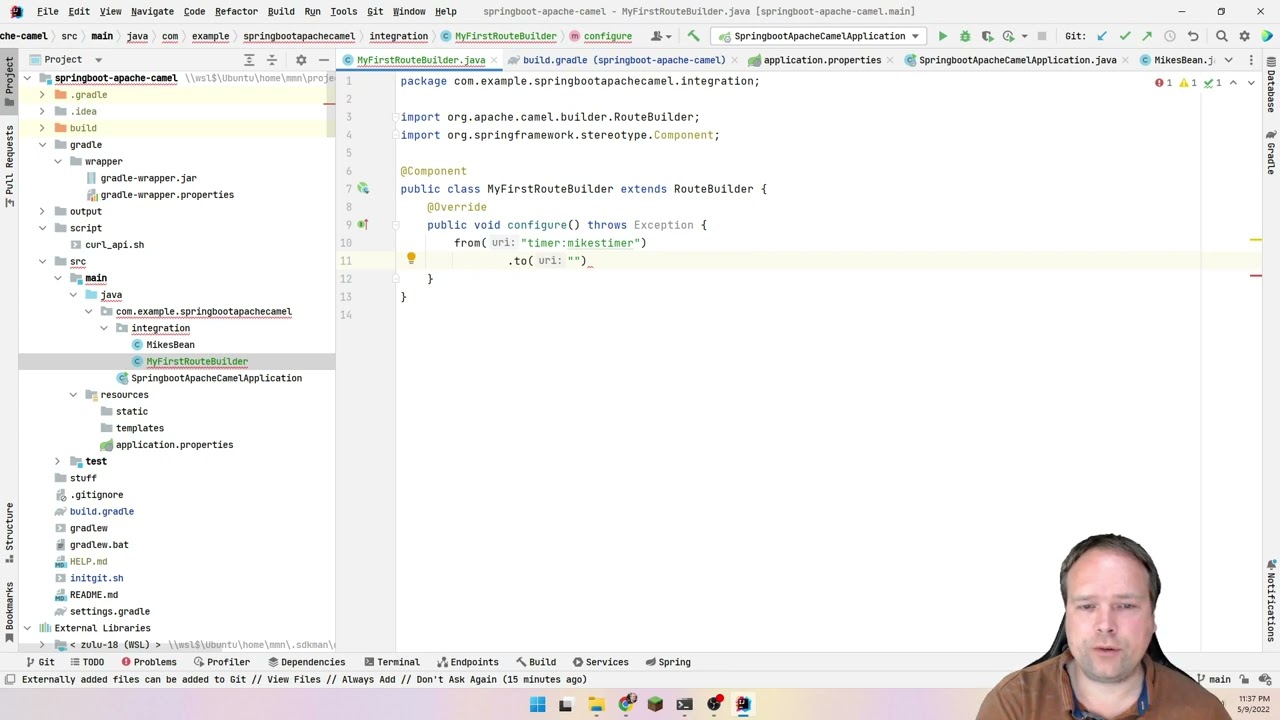Toggle the Bookmarks tool window stripe
Image resolution: width=1280 pixels, height=720 pixels.
tap(9, 610)
